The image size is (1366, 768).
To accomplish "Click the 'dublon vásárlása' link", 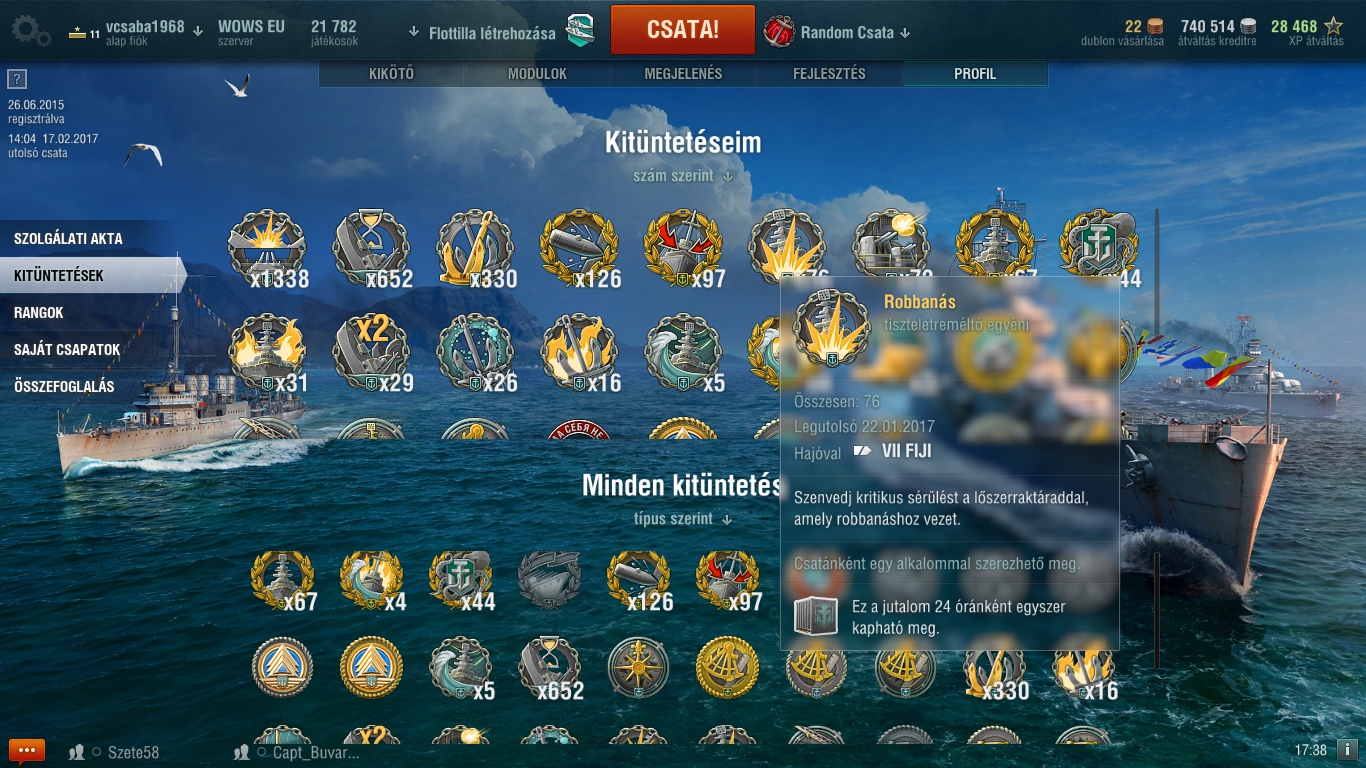I will point(1122,41).
